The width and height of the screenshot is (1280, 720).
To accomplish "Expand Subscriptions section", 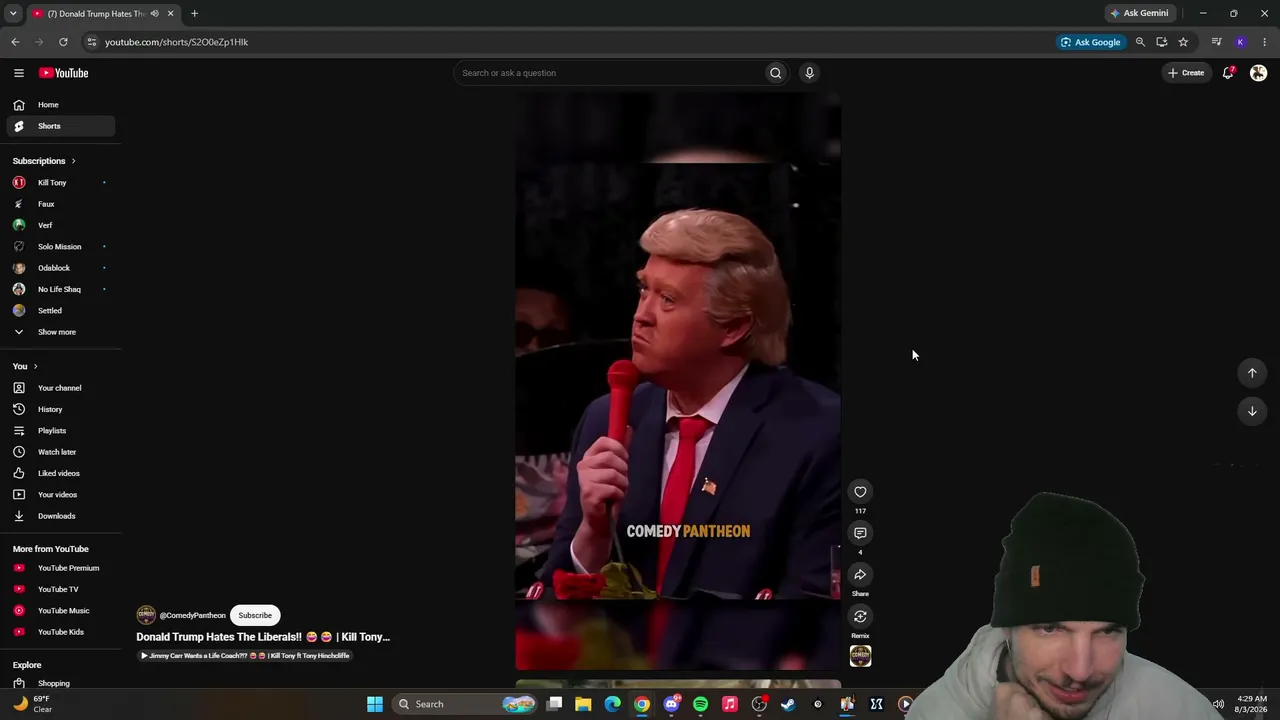I will click(44, 161).
